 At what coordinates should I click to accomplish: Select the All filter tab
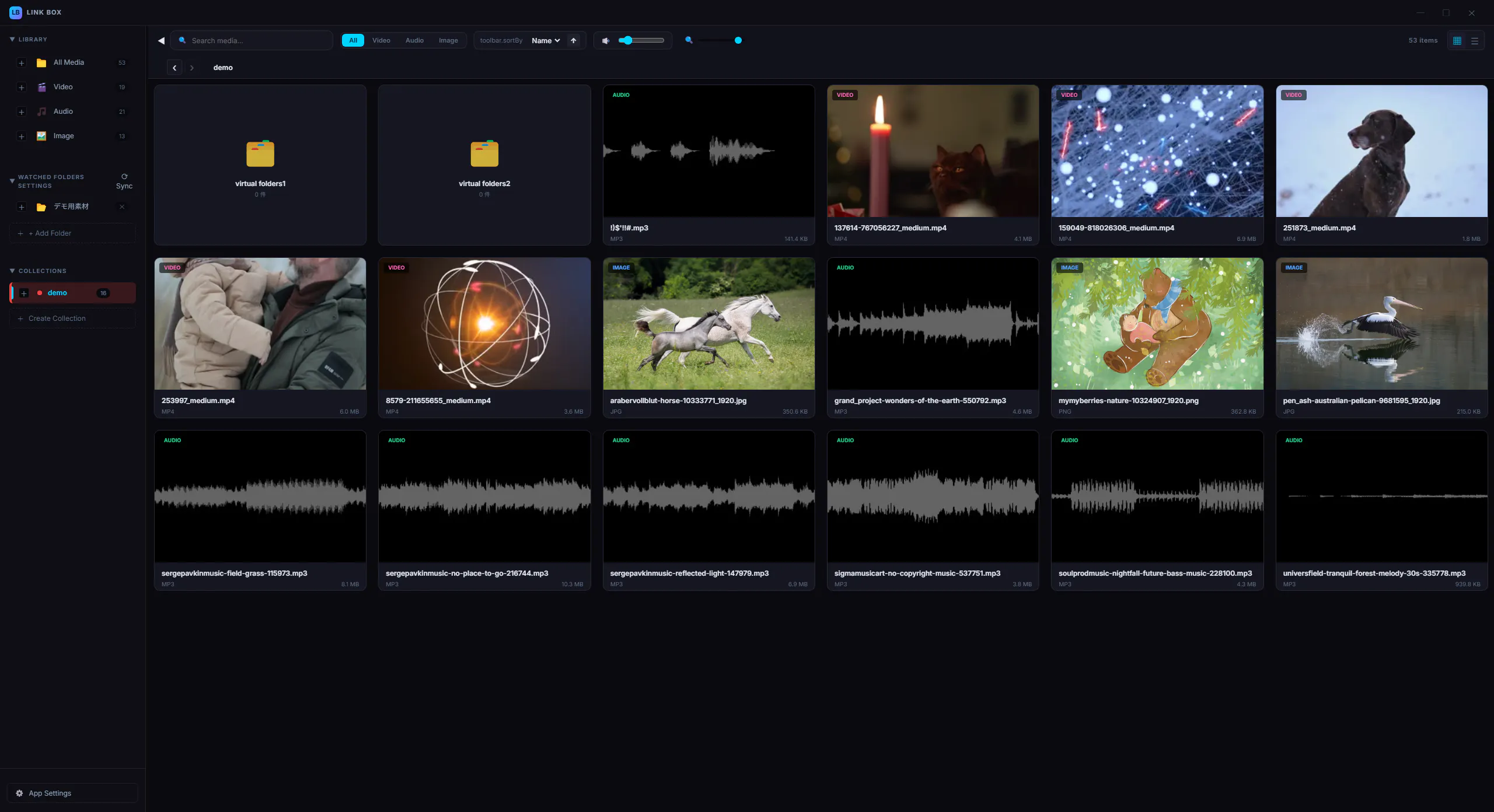tap(353, 40)
